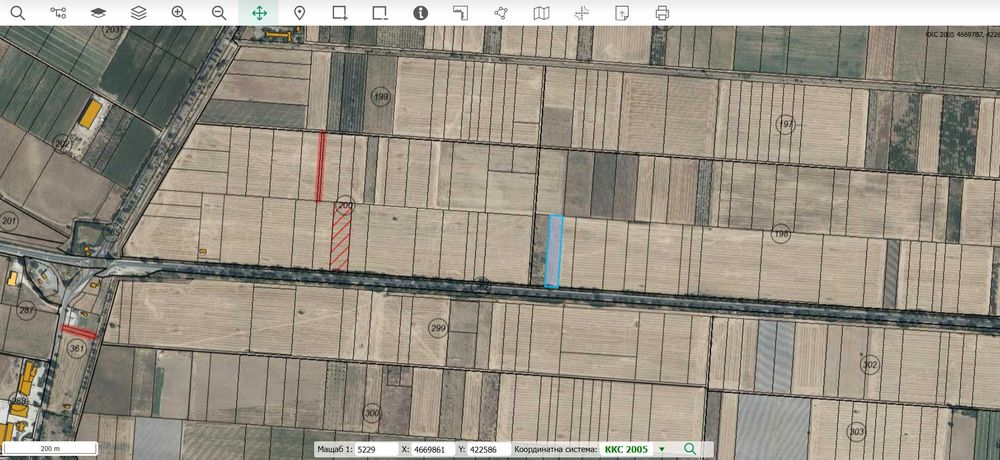Select the measure ruler tool
The width and height of the screenshot is (1000, 460).
[460, 13]
